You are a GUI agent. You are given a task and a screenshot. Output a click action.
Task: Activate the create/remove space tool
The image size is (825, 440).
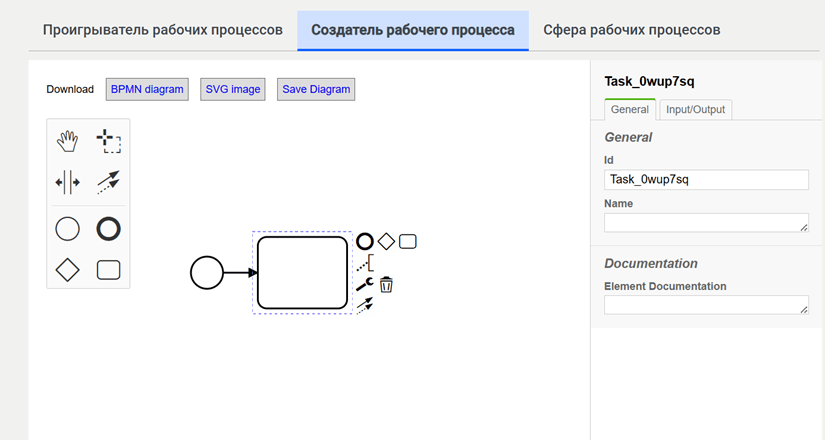pyautogui.click(x=67, y=183)
